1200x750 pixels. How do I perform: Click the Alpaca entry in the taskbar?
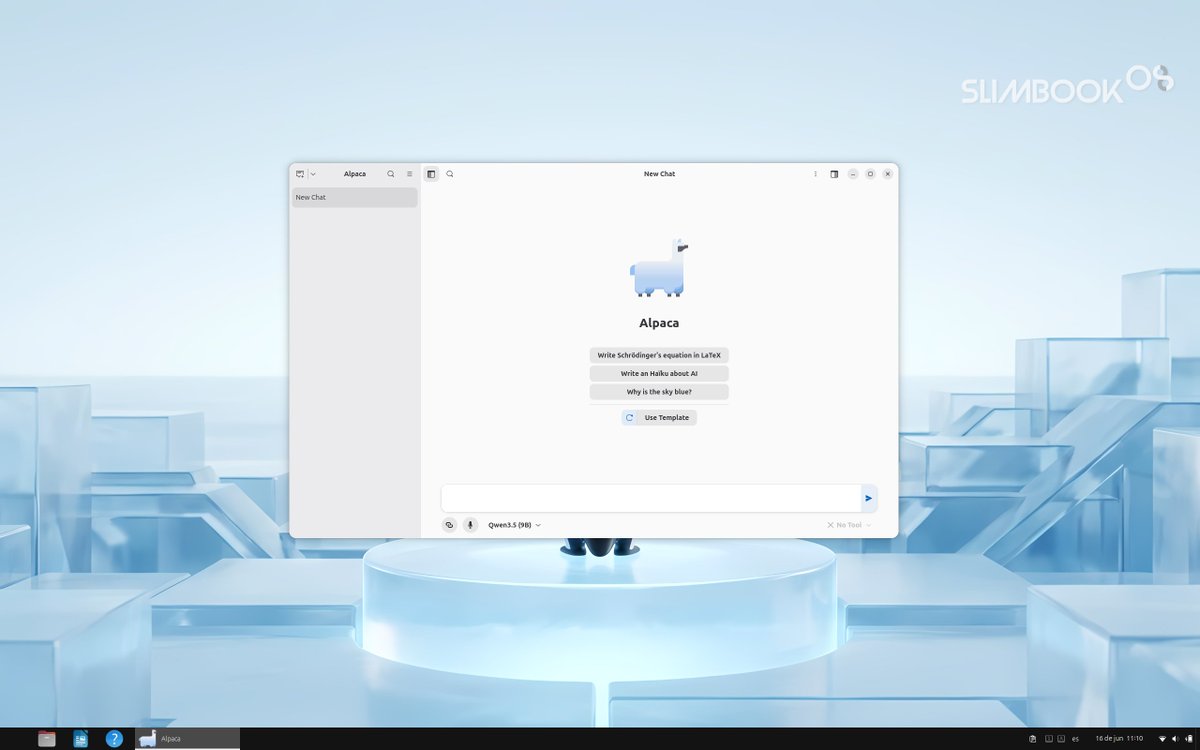click(187, 739)
